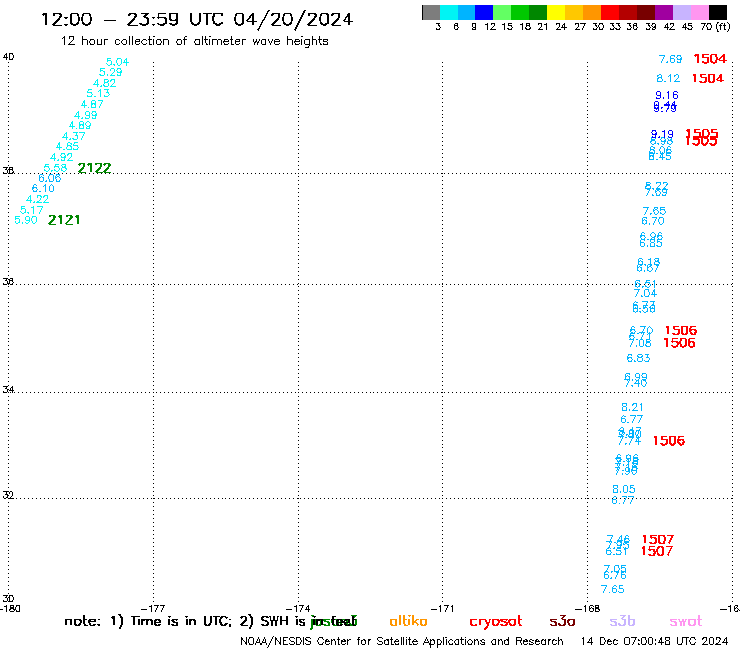Screen dimensions: 740x650
Task: Click the wave height value 6.10
Action: tap(43, 188)
